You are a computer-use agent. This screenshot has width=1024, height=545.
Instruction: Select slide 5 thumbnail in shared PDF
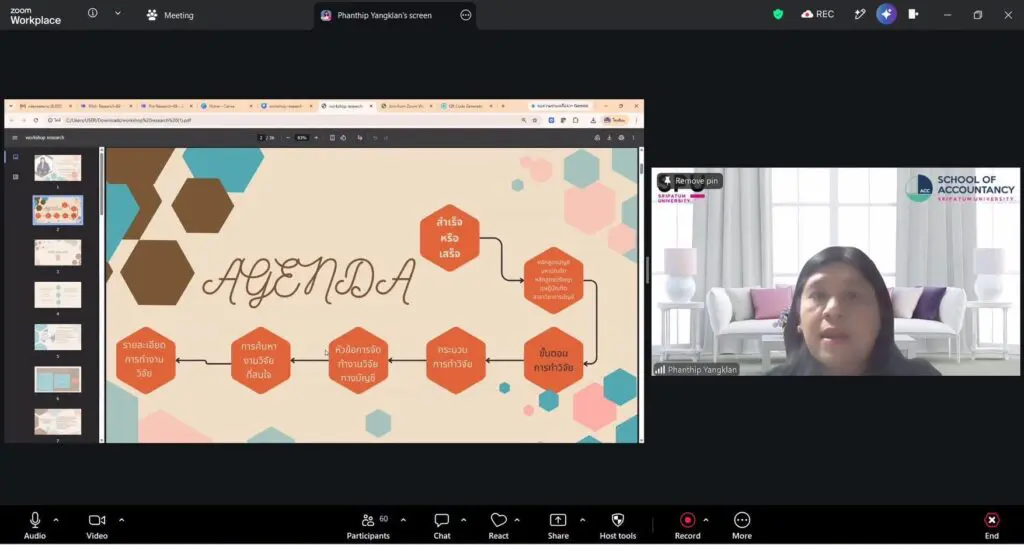(x=57, y=337)
